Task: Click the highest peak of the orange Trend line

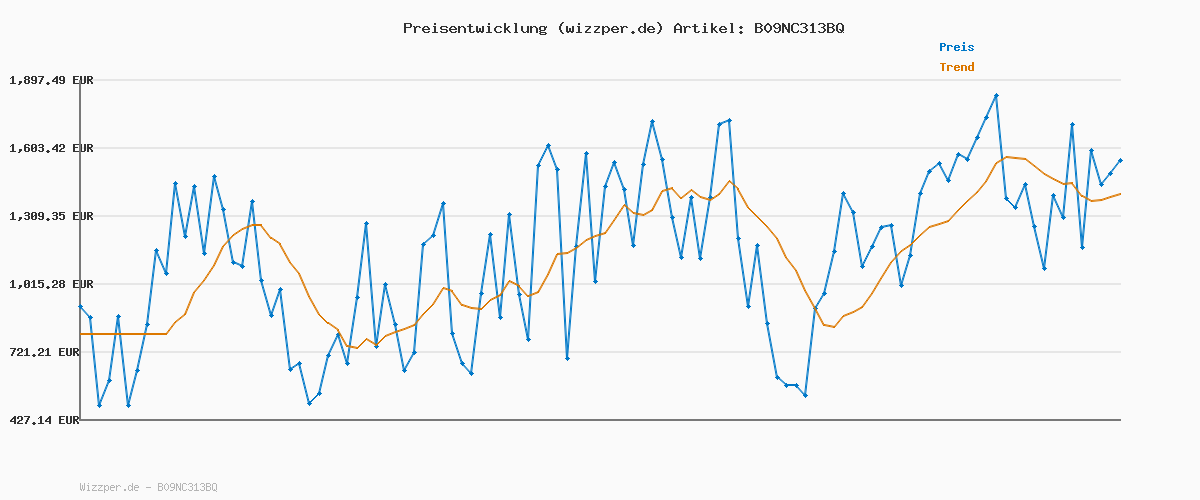Action: coord(1007,157)
